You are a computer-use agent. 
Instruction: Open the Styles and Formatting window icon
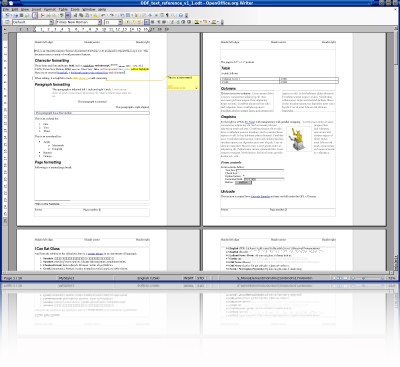[x=7, y=22]
